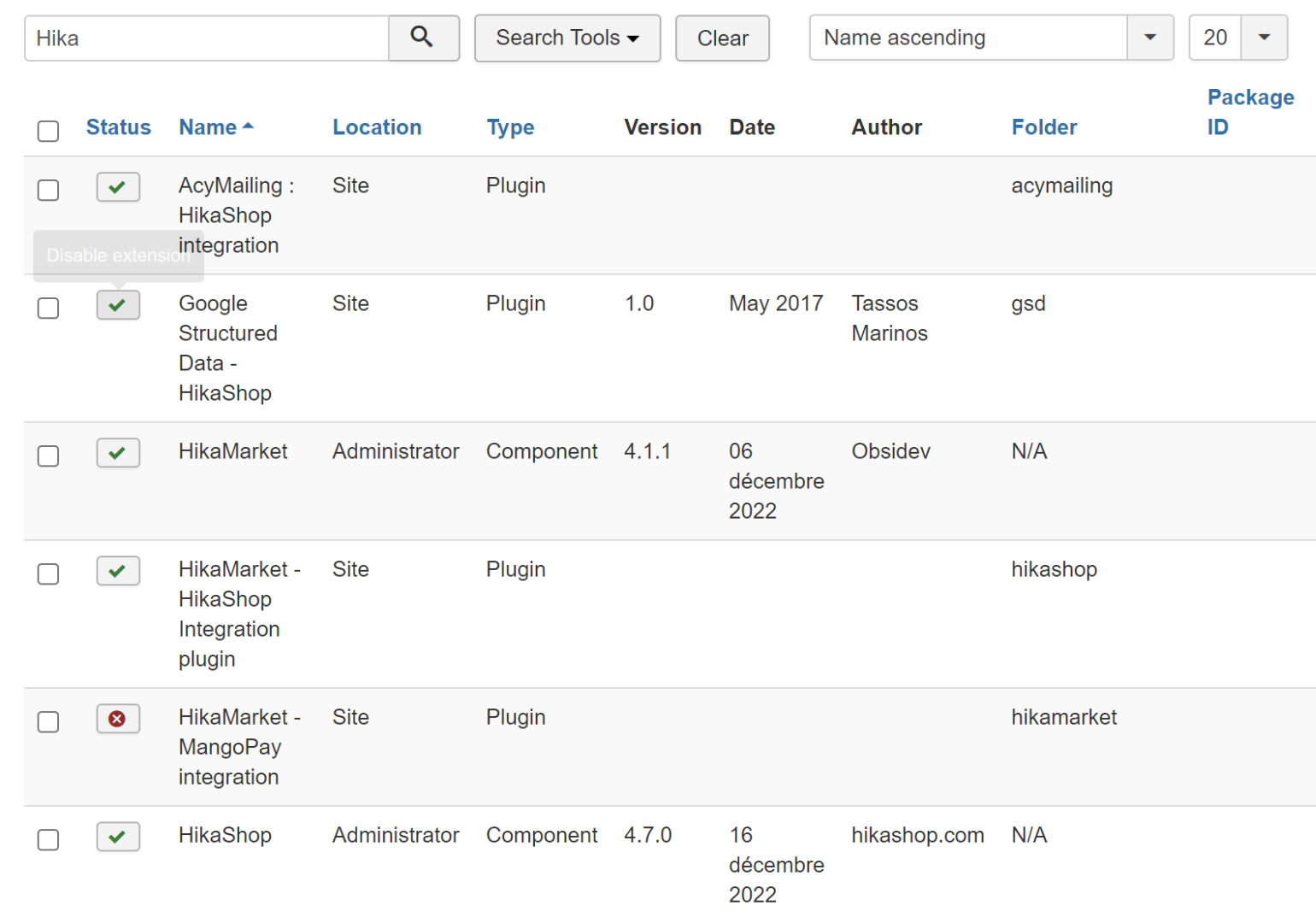Image resolution: width=1316 pixels, height=923 pixels.
Task: Select the HikaMarket component row checkbox
Action: click(49, 456)
